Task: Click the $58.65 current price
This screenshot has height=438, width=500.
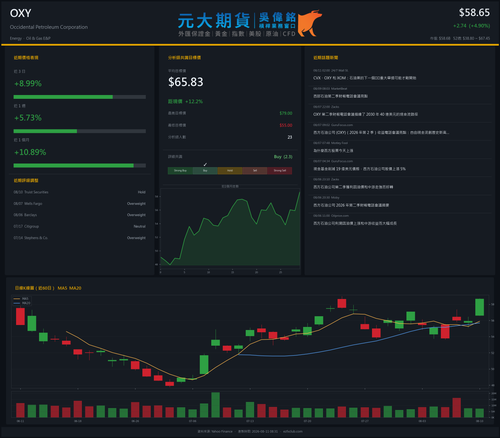Action: (474, 13)
